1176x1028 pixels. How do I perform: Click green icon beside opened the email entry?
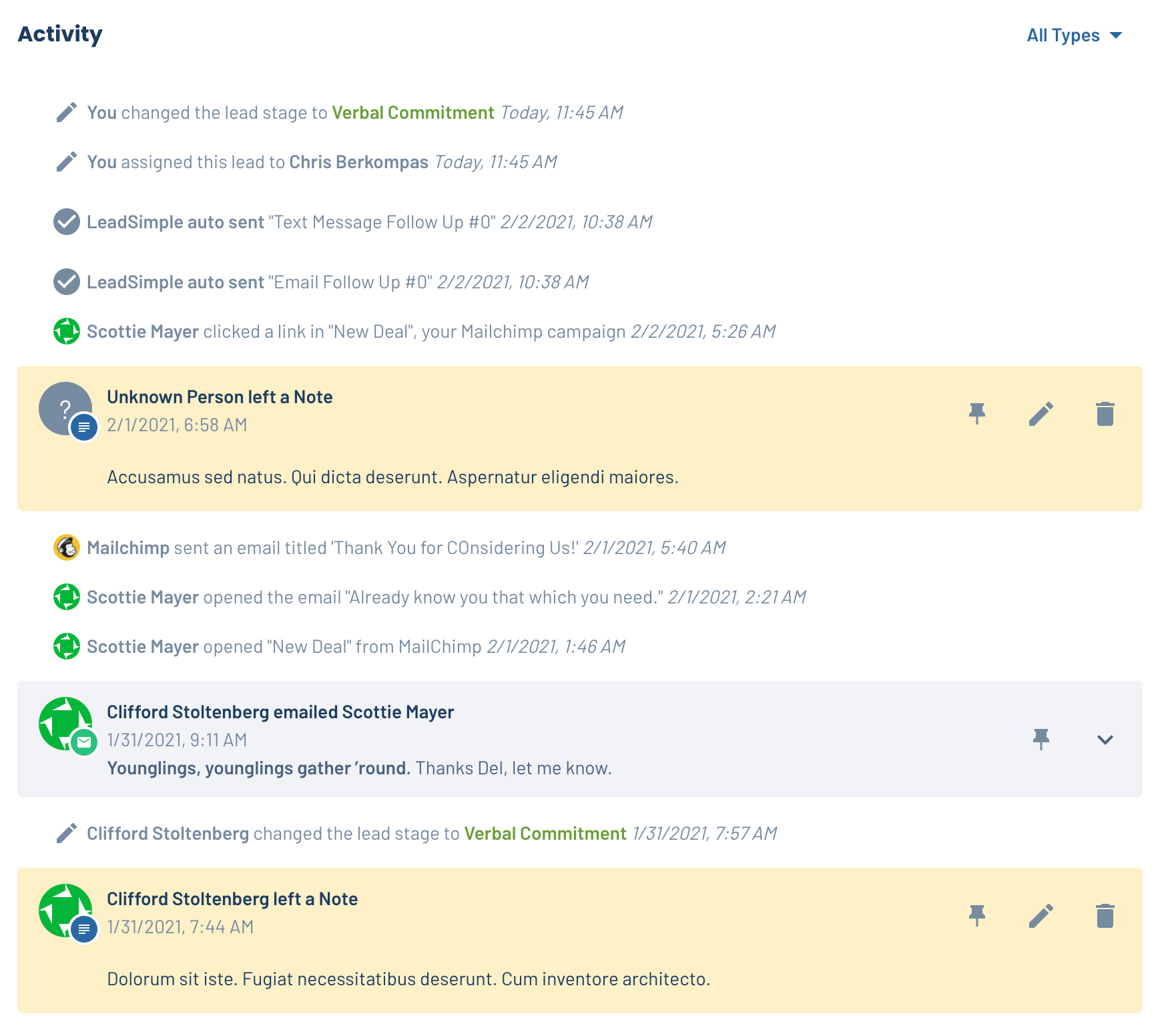pyautogui.click(x=67, y=597)
